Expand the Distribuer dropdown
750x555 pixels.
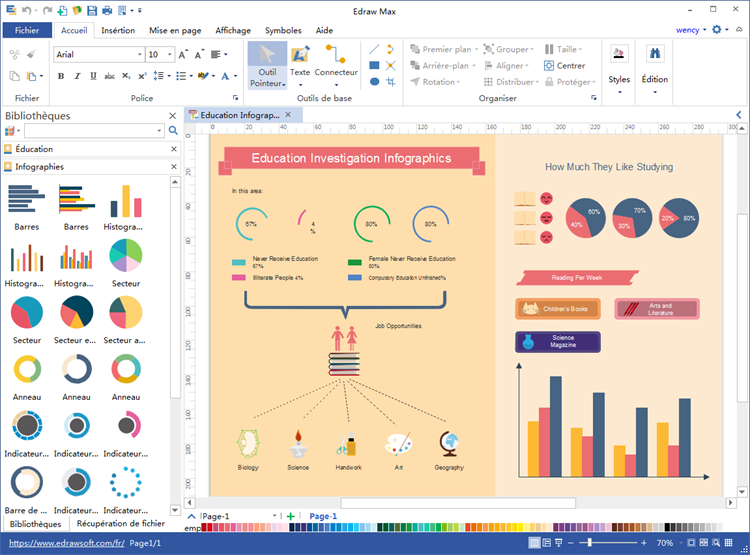pyautogui.click(x=537, y=82)
